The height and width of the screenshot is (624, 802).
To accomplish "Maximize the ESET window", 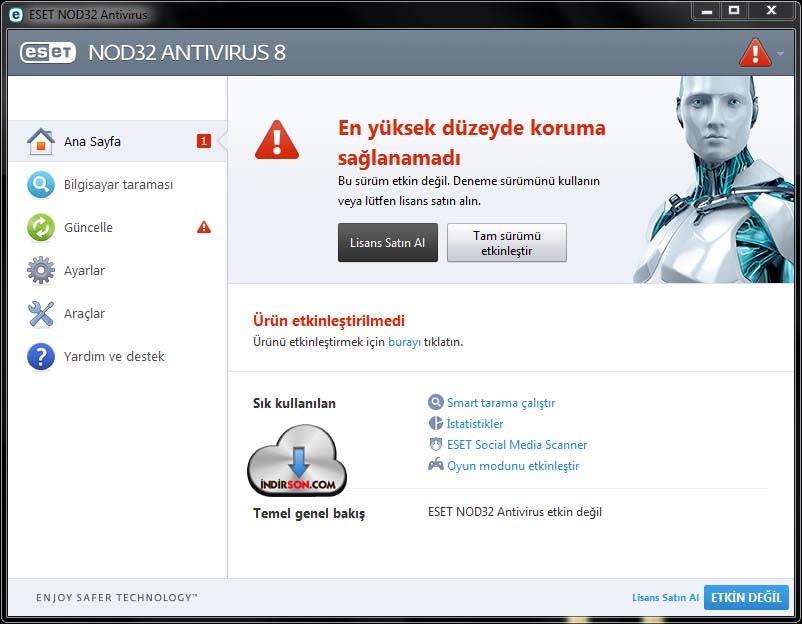I will (734, 10).
